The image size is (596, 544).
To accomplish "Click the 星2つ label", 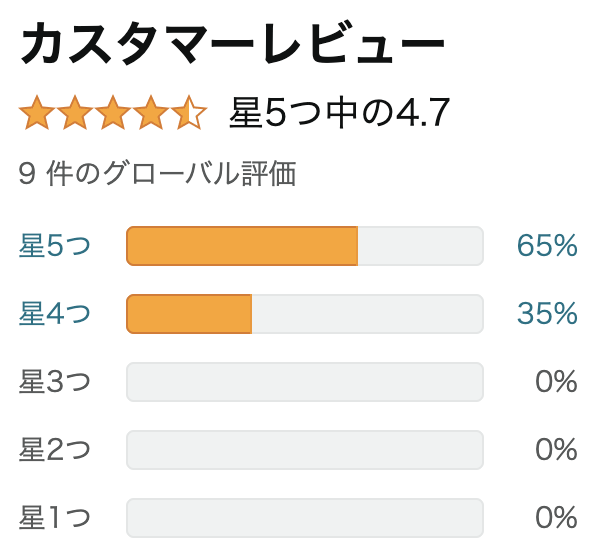I will pos(55,450).
